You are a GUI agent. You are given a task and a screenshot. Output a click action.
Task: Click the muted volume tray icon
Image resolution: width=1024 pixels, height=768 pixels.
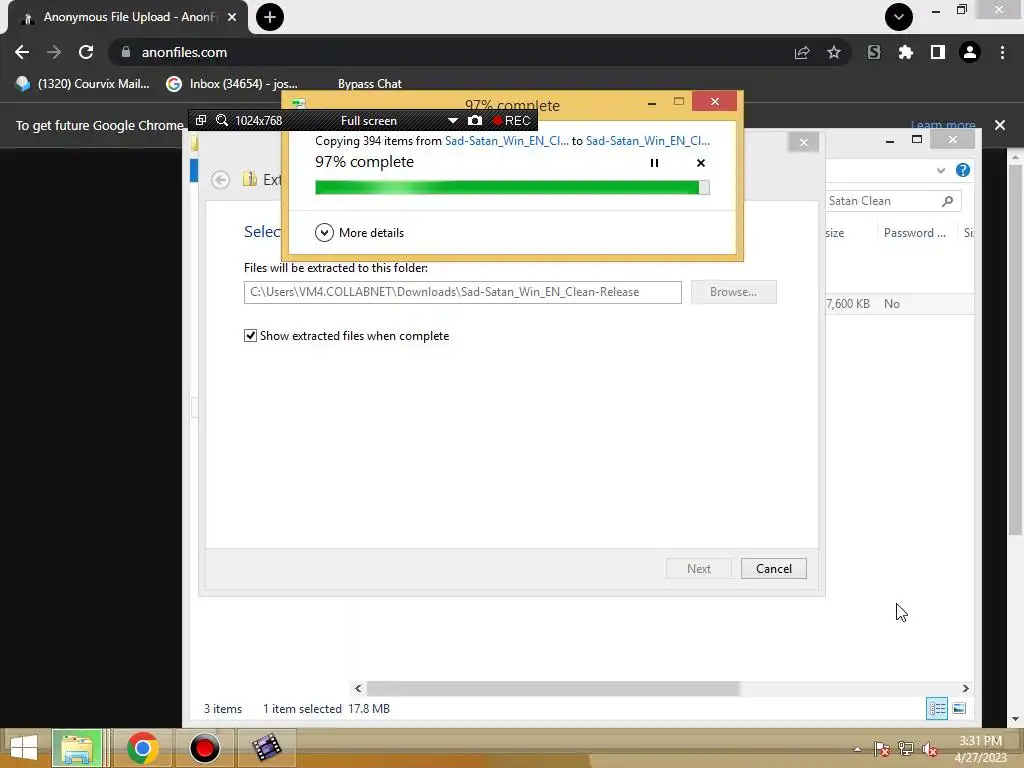pos(929,749)
